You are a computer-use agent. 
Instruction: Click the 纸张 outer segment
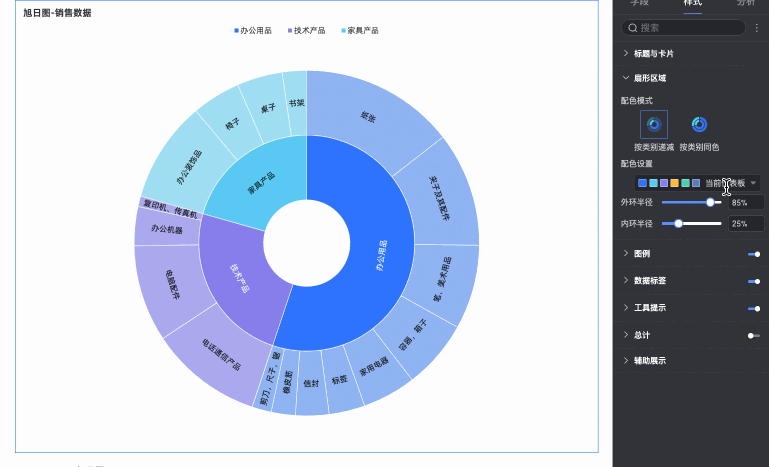(368, 118)
